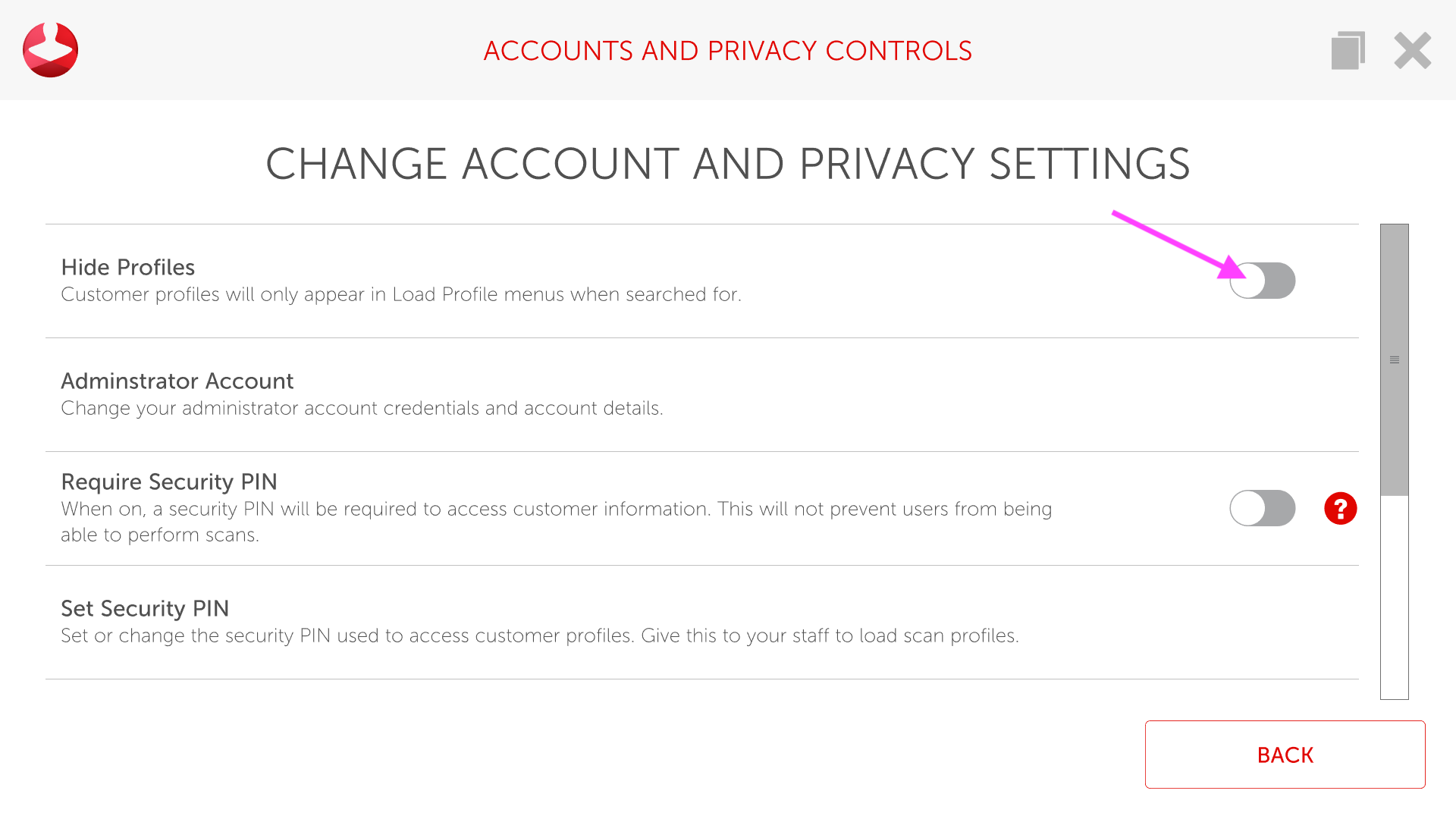The image size is (1456, 819).
Task: Click the Set Security PIN description text
Action: coord(539,635)
